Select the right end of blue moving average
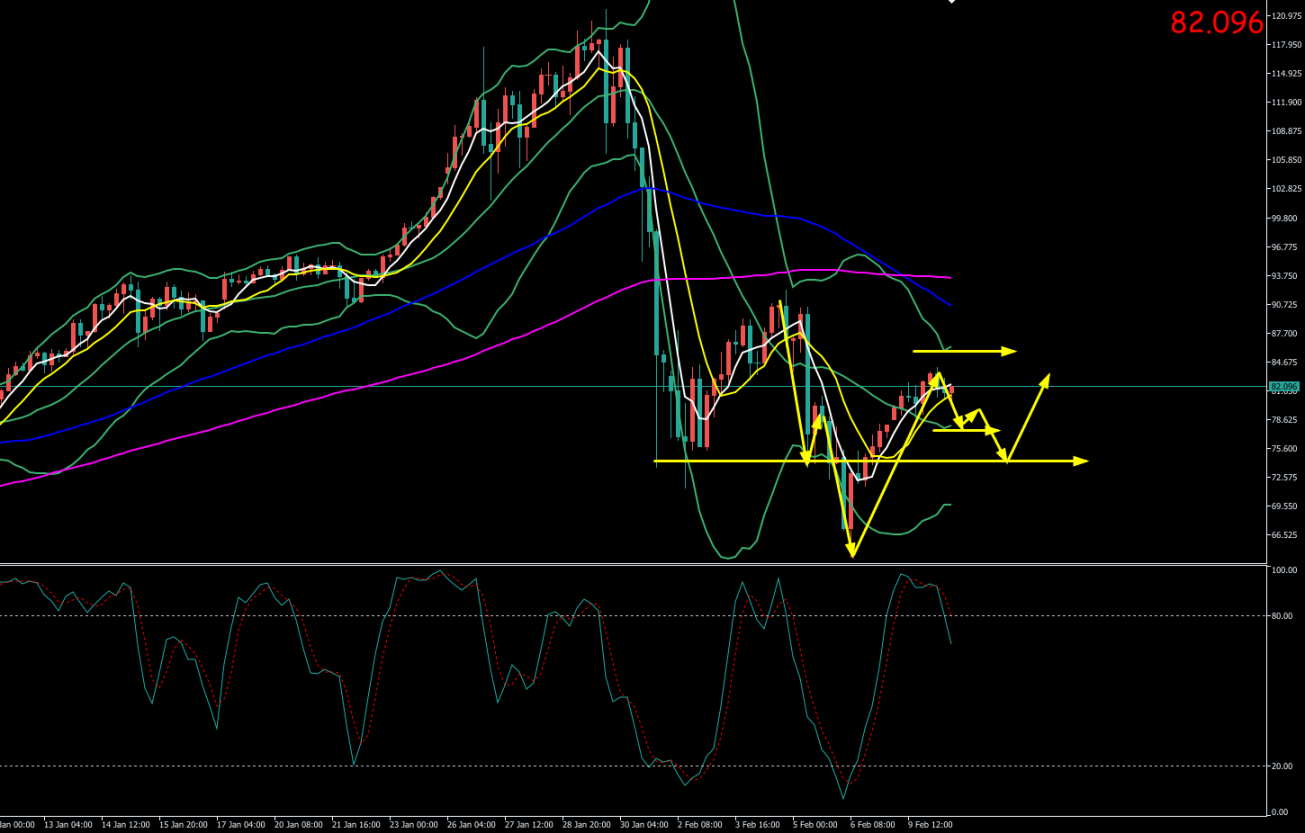 click(x=948, y=304)
